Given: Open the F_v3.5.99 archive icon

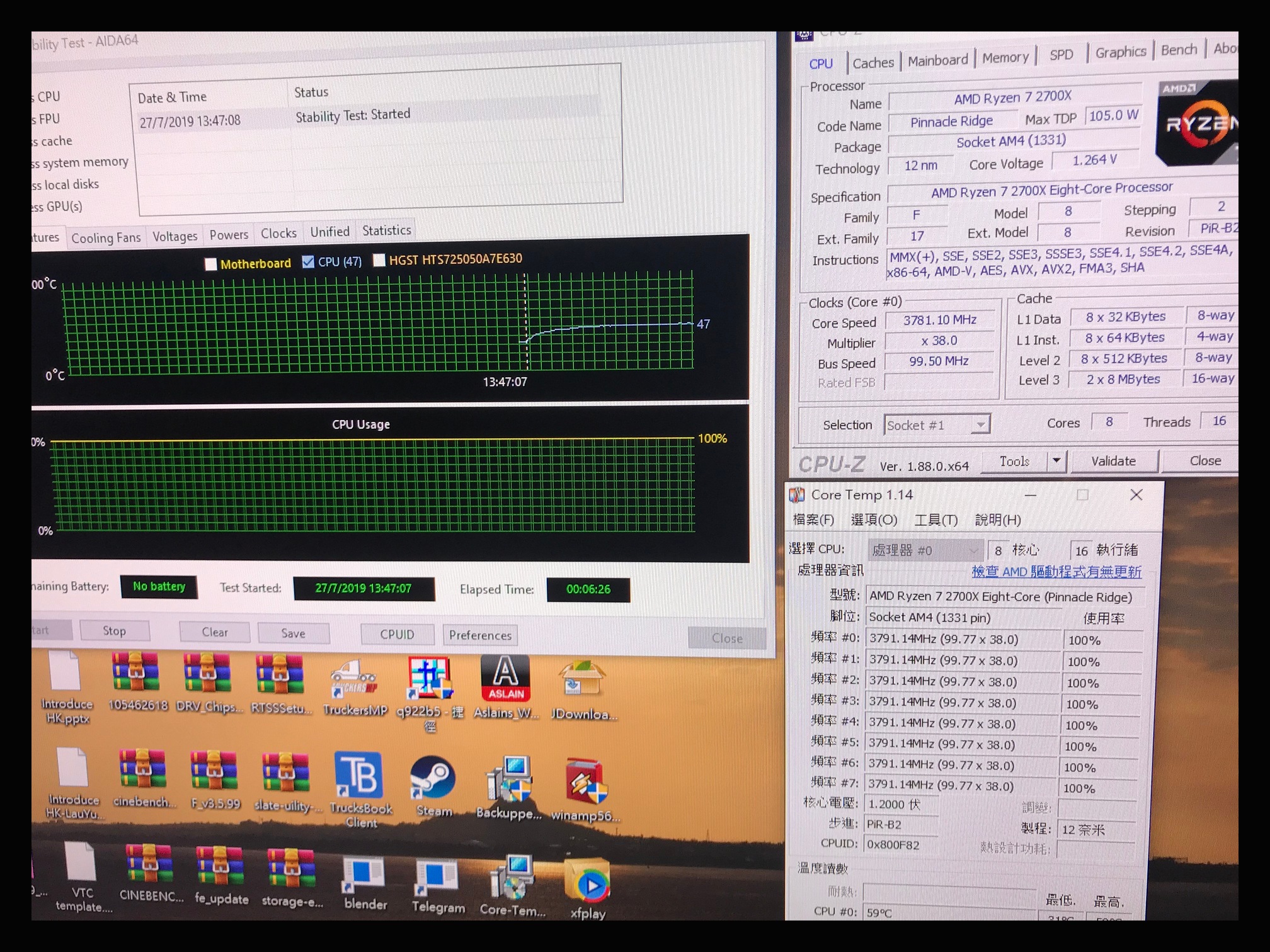Looking at the screenshot, I should (215, 779).
